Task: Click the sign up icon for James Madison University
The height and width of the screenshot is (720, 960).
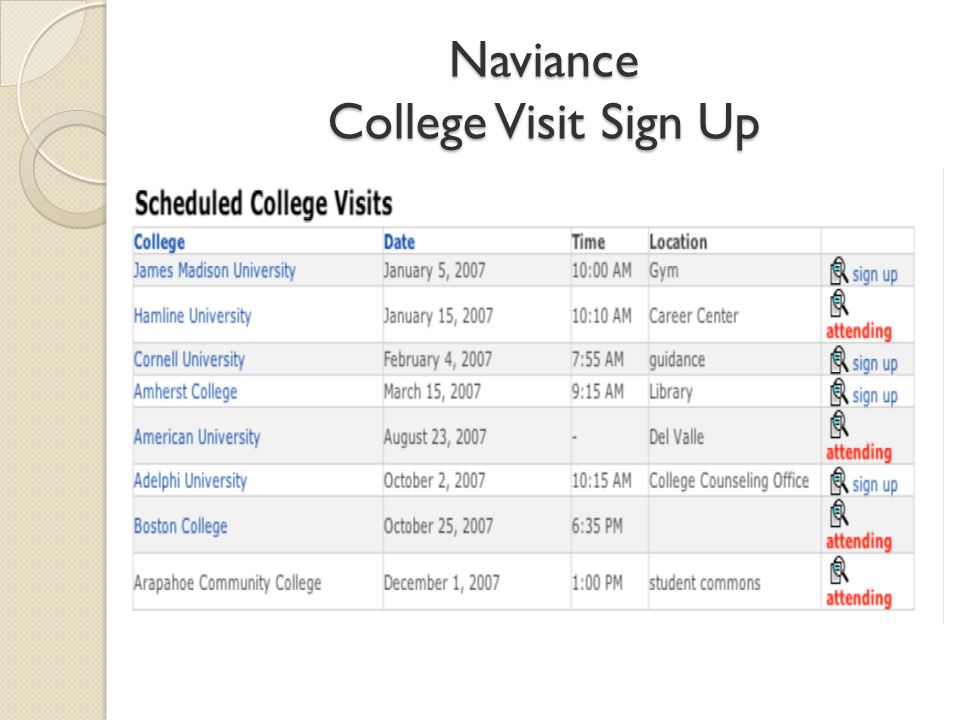Action: point(839,271)
